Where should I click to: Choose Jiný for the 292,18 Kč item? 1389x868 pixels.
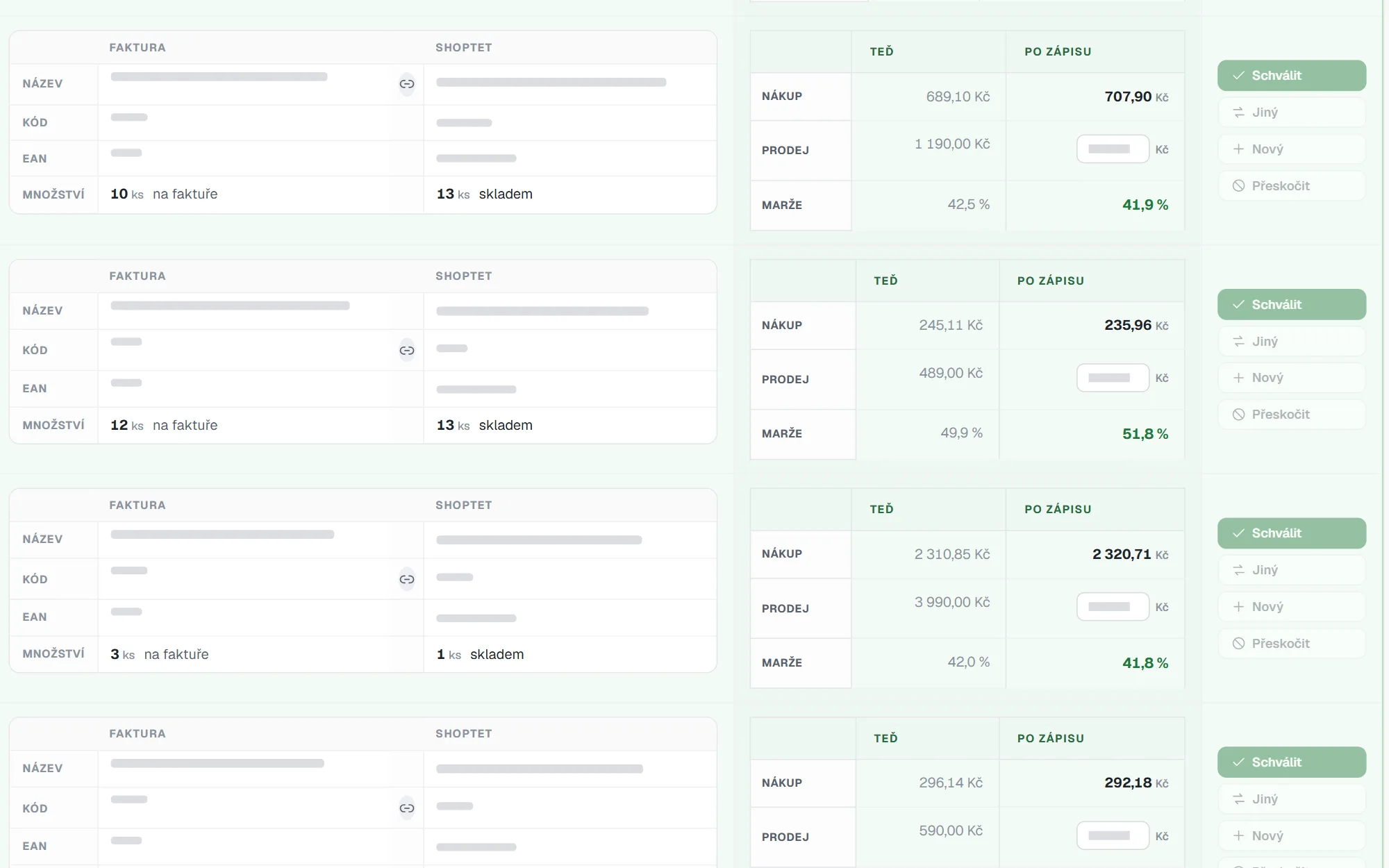click(1292, 799)
